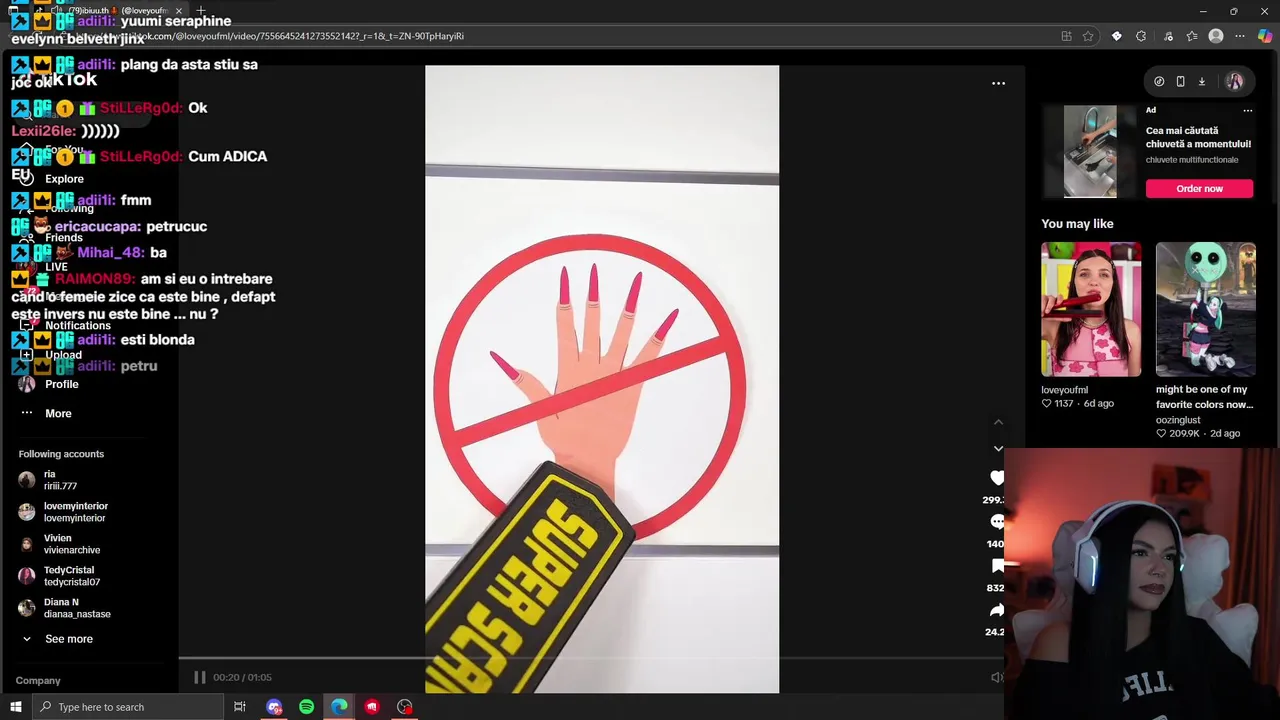Click split screen icon in address bar
Image resolution: width=1280 pixels, height=720 pixels.
[x=1066, y=36]
